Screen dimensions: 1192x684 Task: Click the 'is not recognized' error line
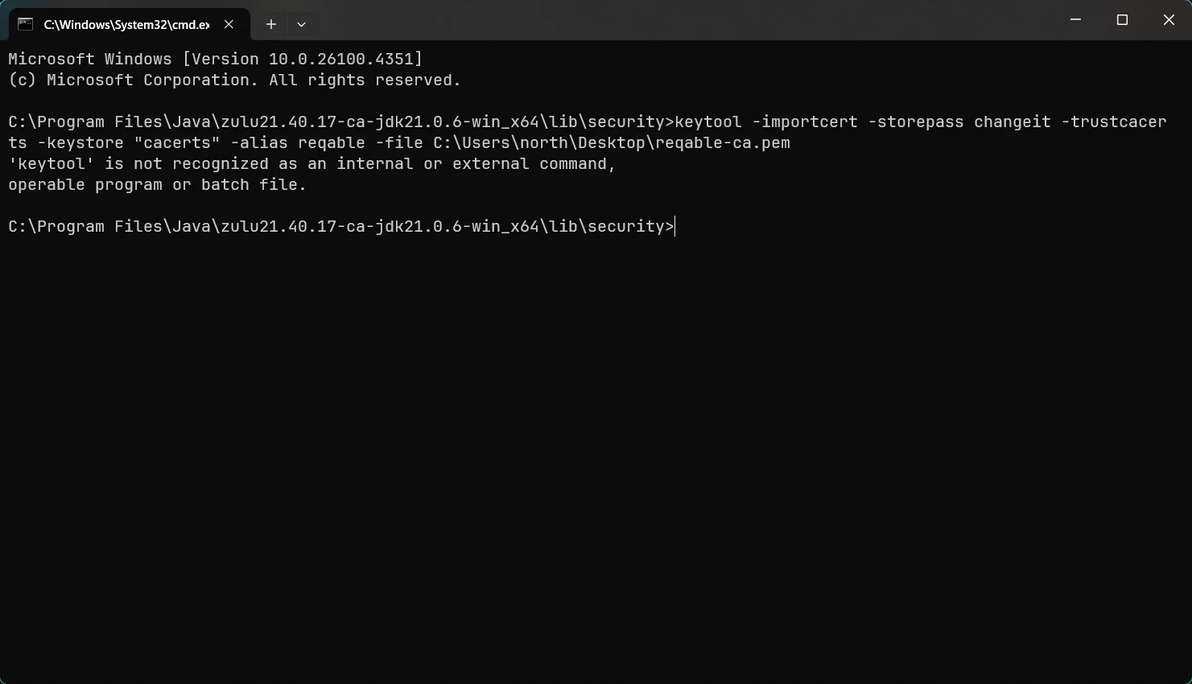click(312, 164)
